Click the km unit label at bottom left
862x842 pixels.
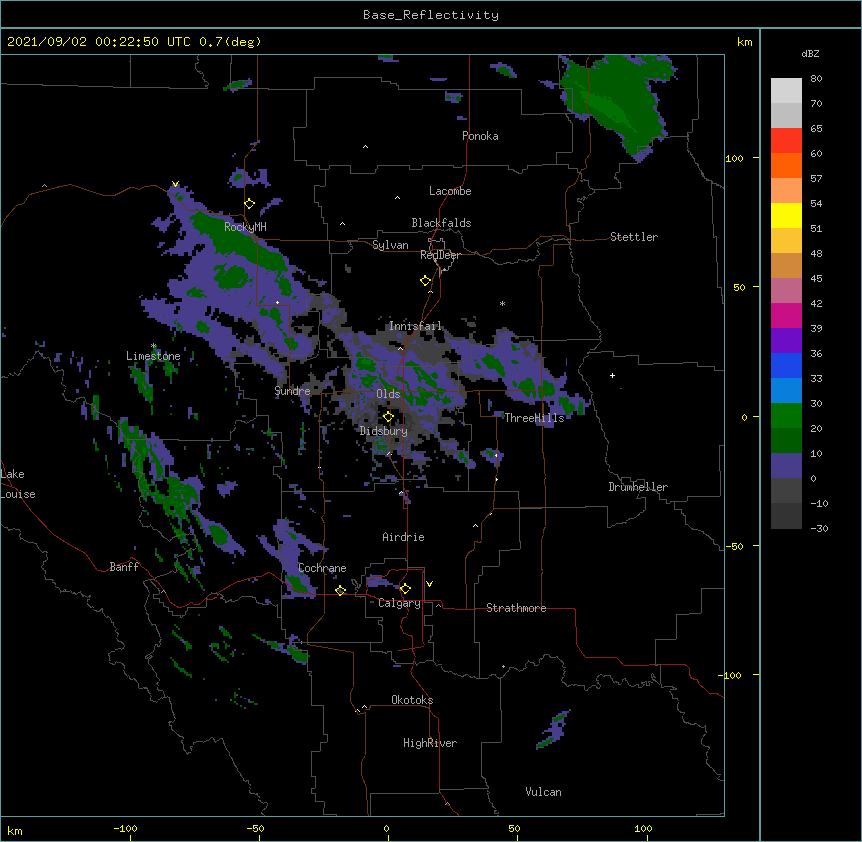coord(15,830)
